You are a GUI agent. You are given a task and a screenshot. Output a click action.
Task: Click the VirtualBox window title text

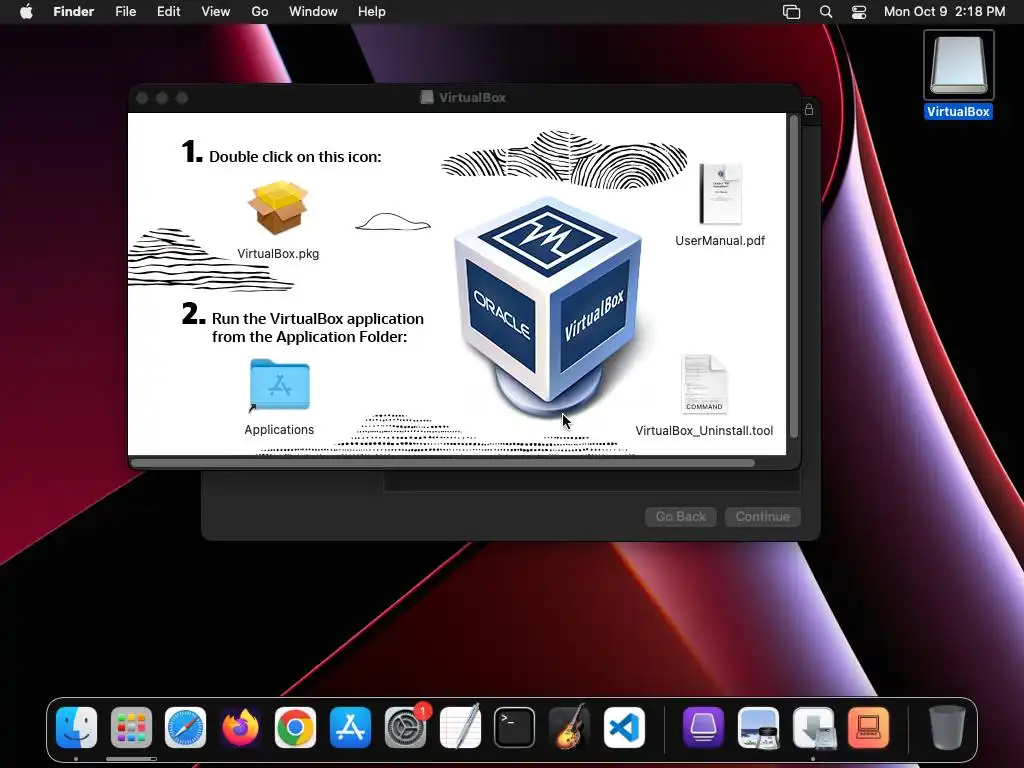(472, 98)
